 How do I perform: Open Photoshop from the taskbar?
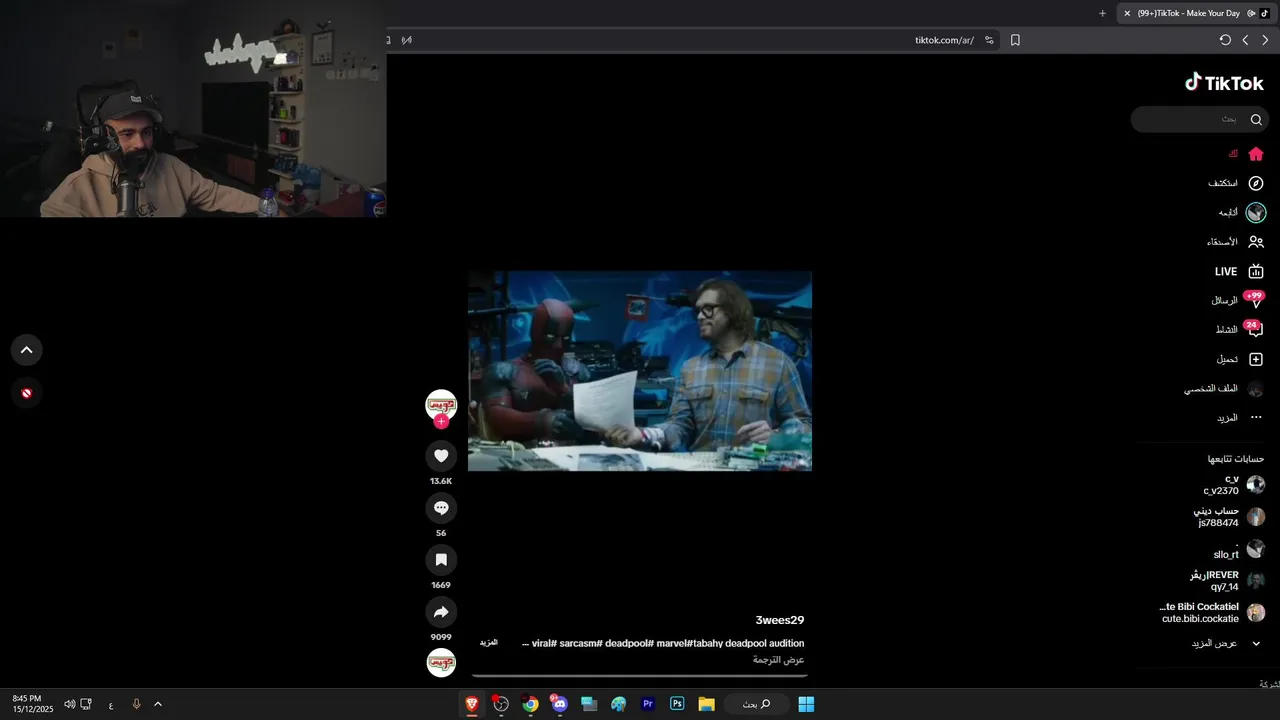(x=677, y=704)
